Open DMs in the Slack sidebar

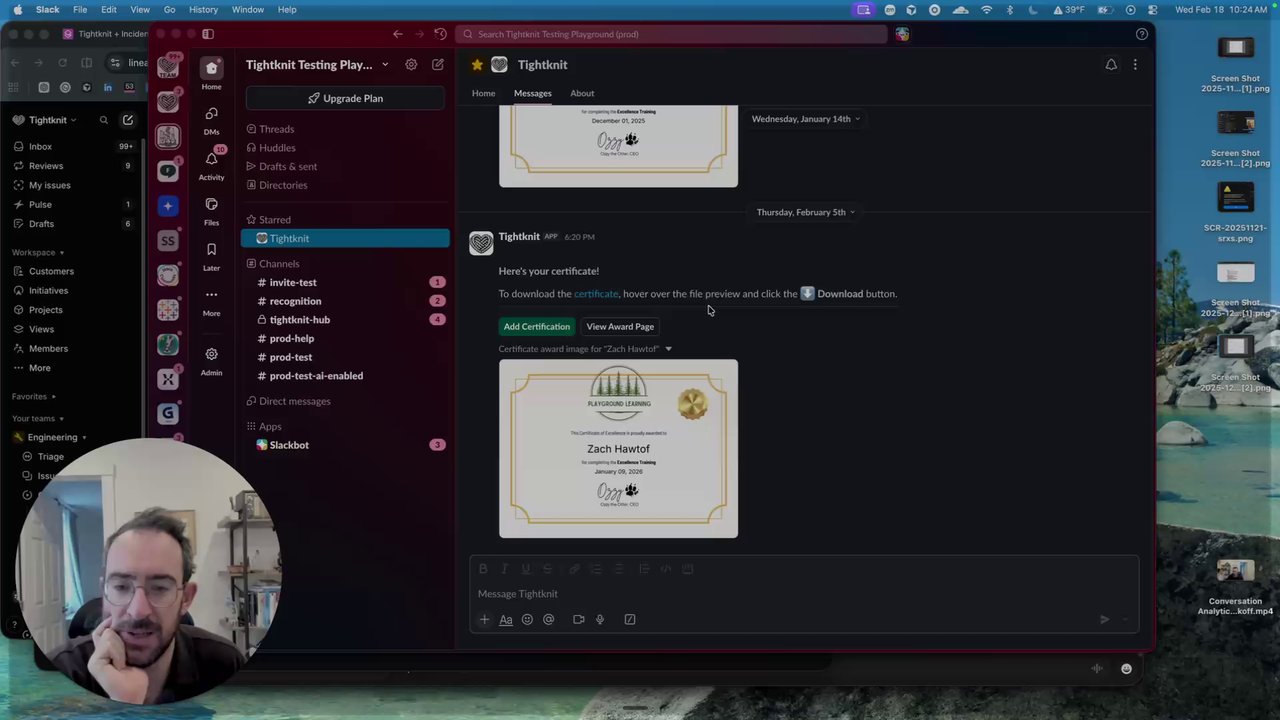[x=211, y=120]
